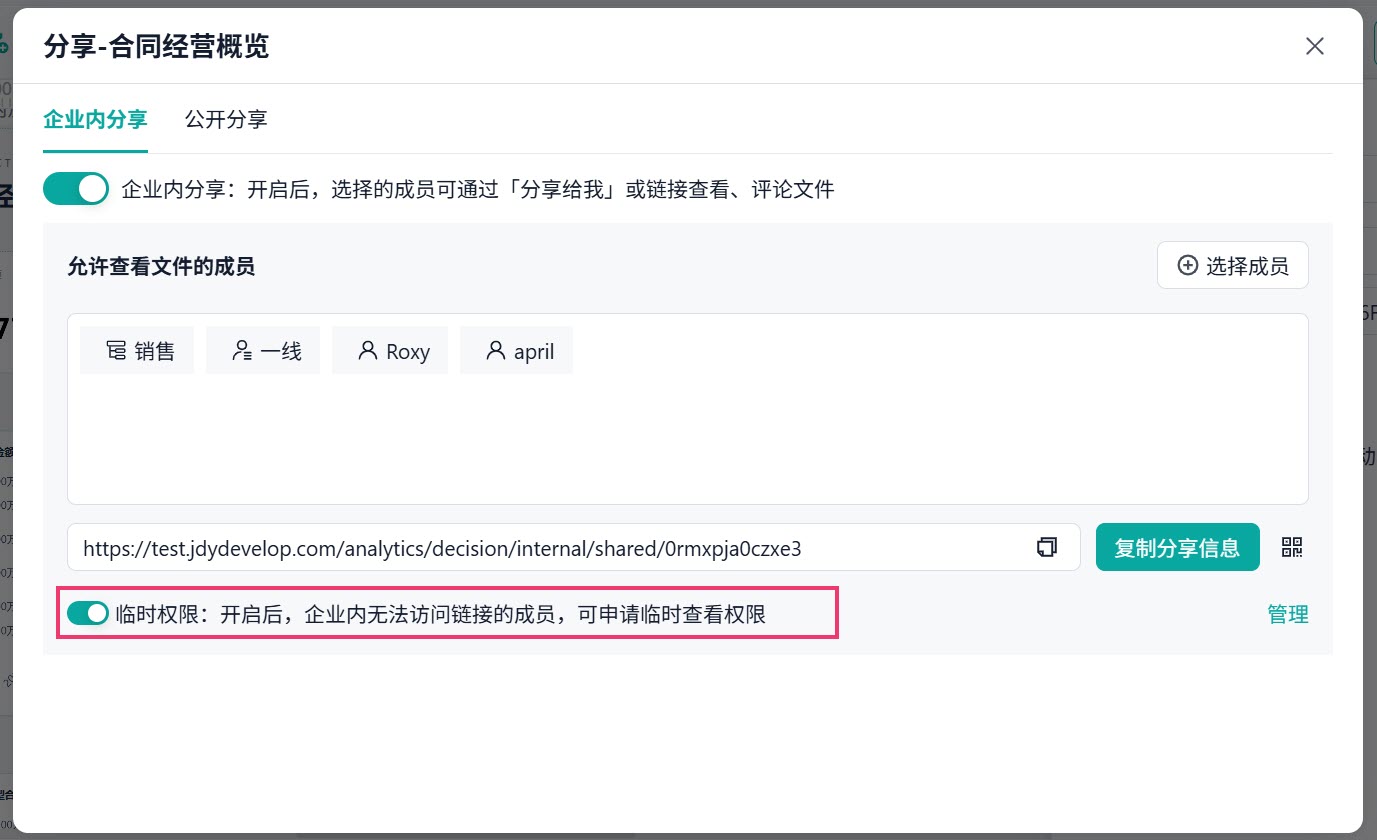Select the april member tag
Screen dimensions: 1377x840
(516, 350)
